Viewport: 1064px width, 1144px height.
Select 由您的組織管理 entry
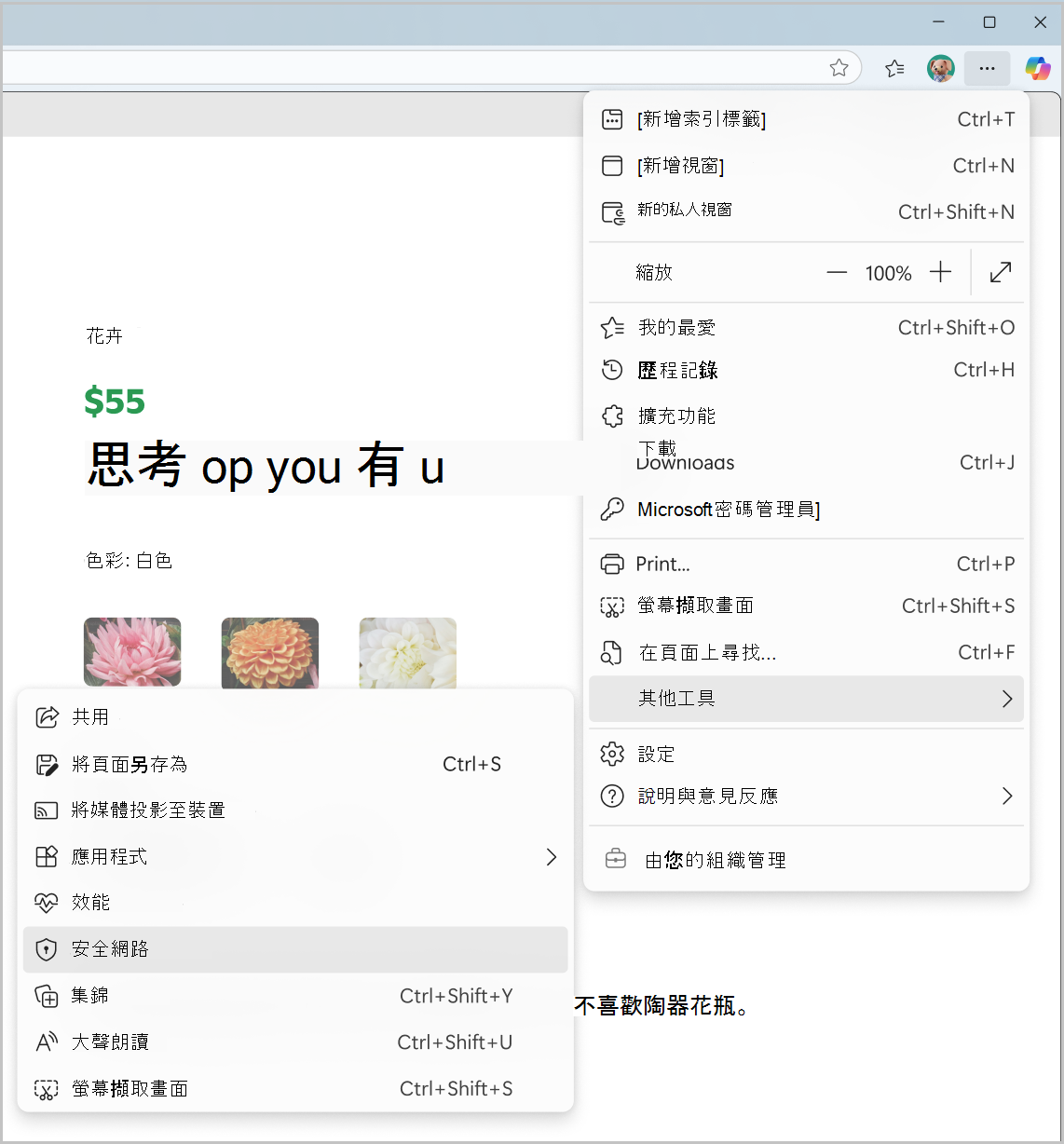pos(807,860)
